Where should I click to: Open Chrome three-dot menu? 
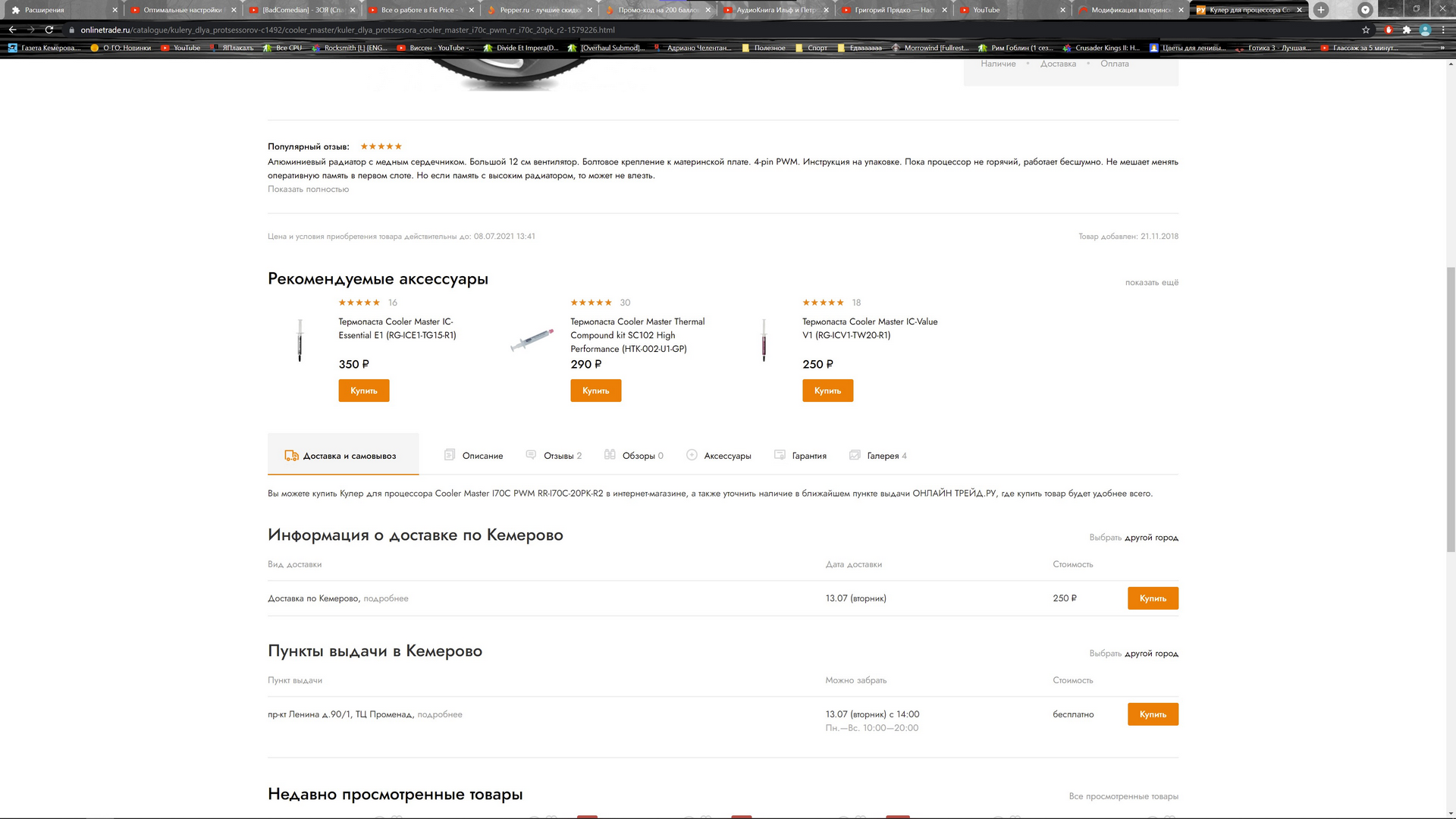pyautogui.click(x=1444, y=30)
